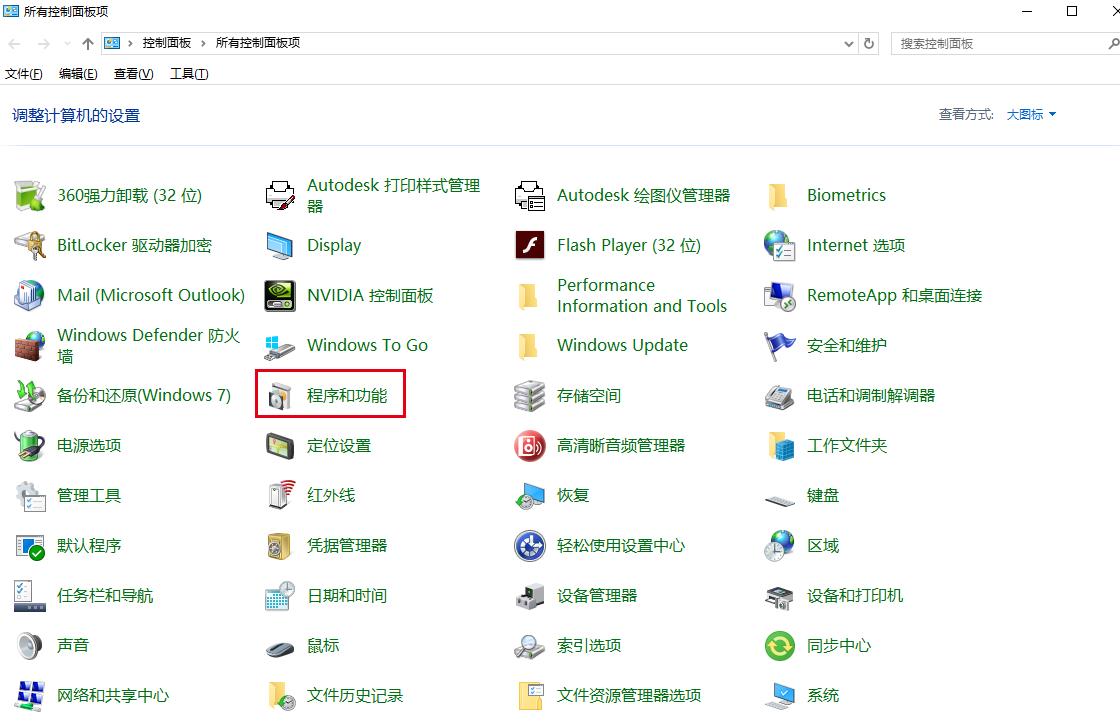1120x725 pixels.
Task: Open the Autodesk 打印样式管理器 printer icon
Action: coord(280,195)
